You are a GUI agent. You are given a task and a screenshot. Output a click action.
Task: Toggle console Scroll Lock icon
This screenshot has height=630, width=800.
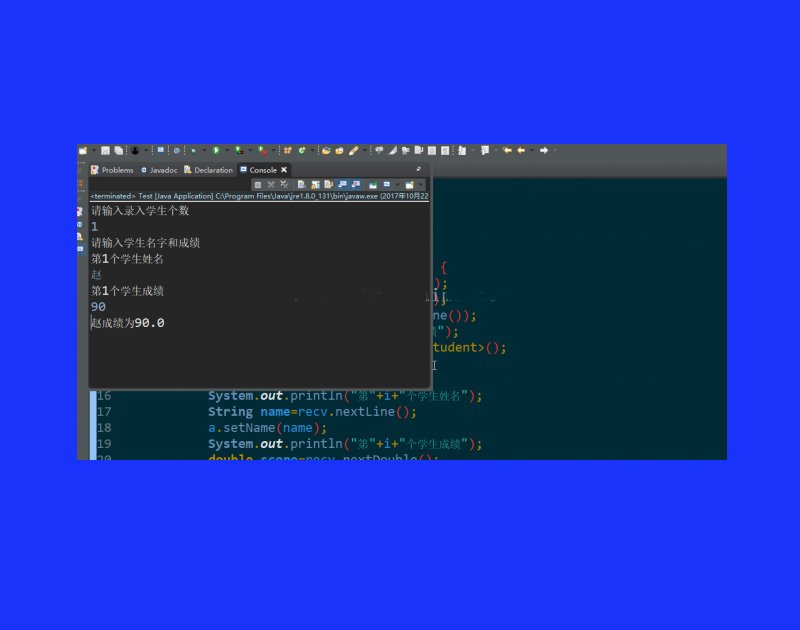[x=315, y=185]
